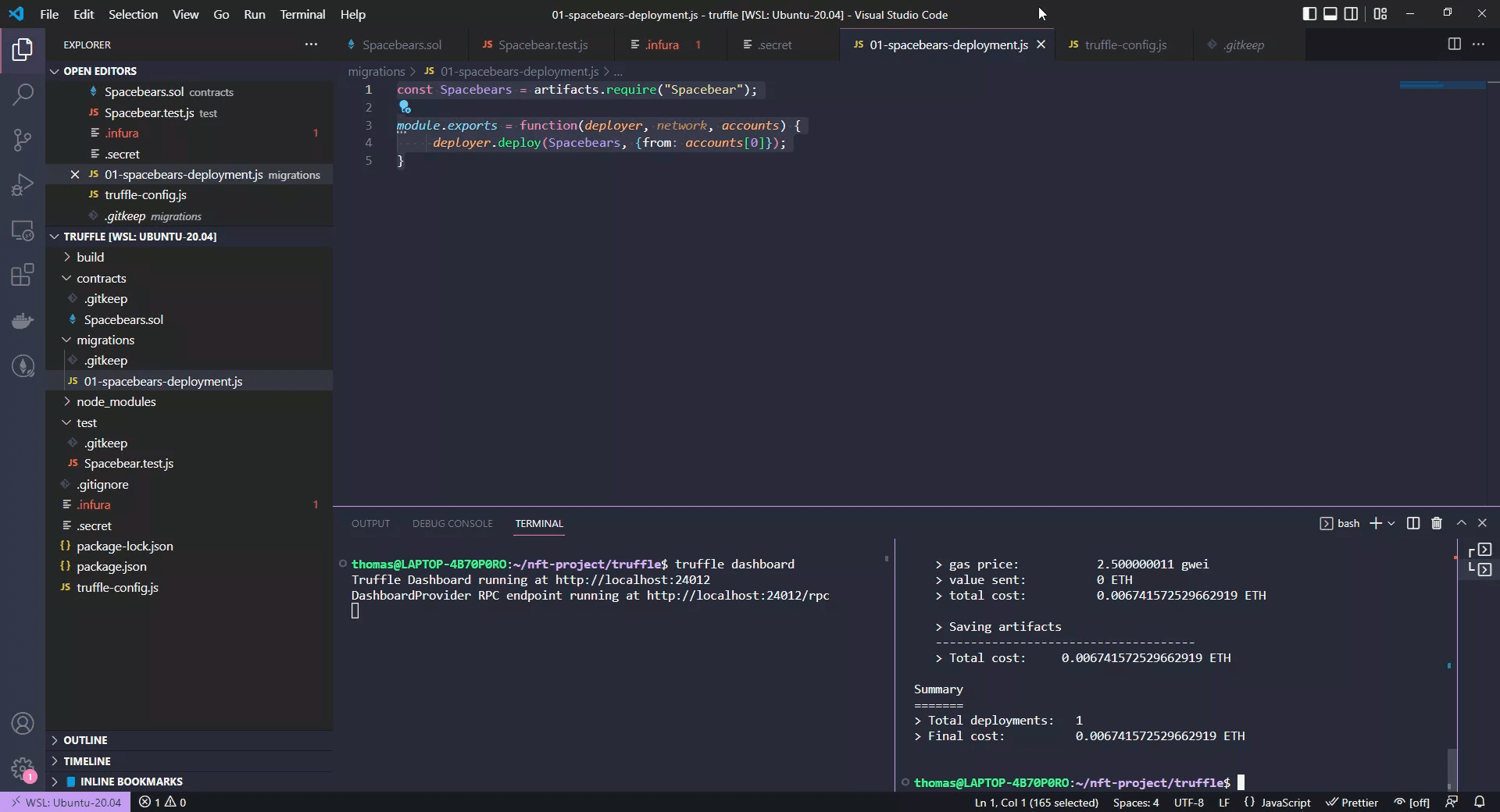1500x812 pixels.
Task: Toggle the [off] indicator in status bar
Action: tap(1412, 802)
